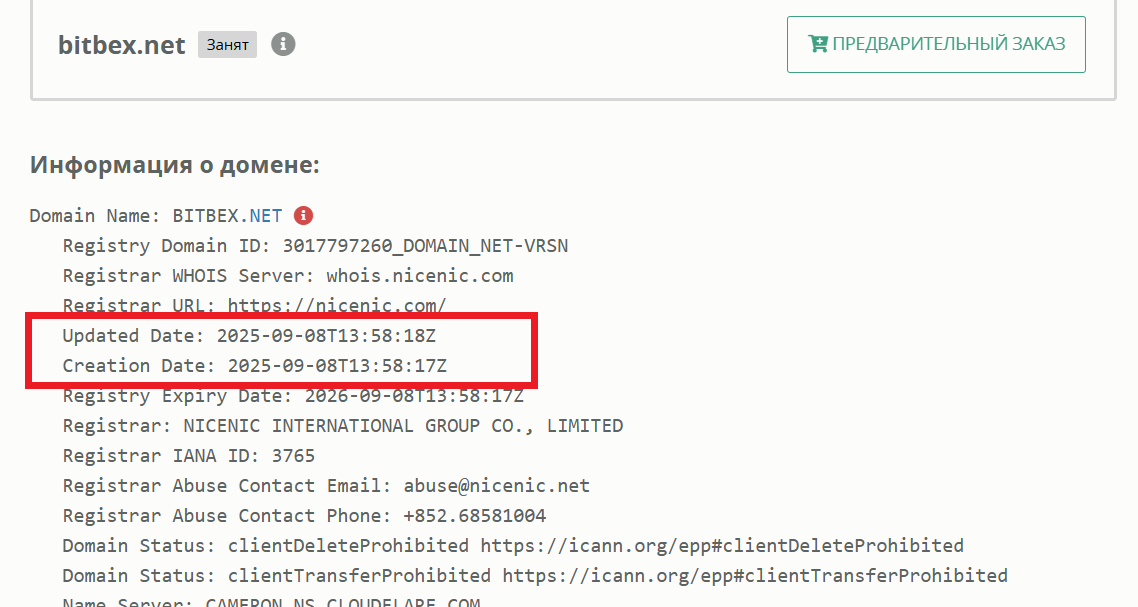Click the Updated Date timestamp
Image resolution: width=1138 pixels, height=607 pixels.
pos(326,336)
